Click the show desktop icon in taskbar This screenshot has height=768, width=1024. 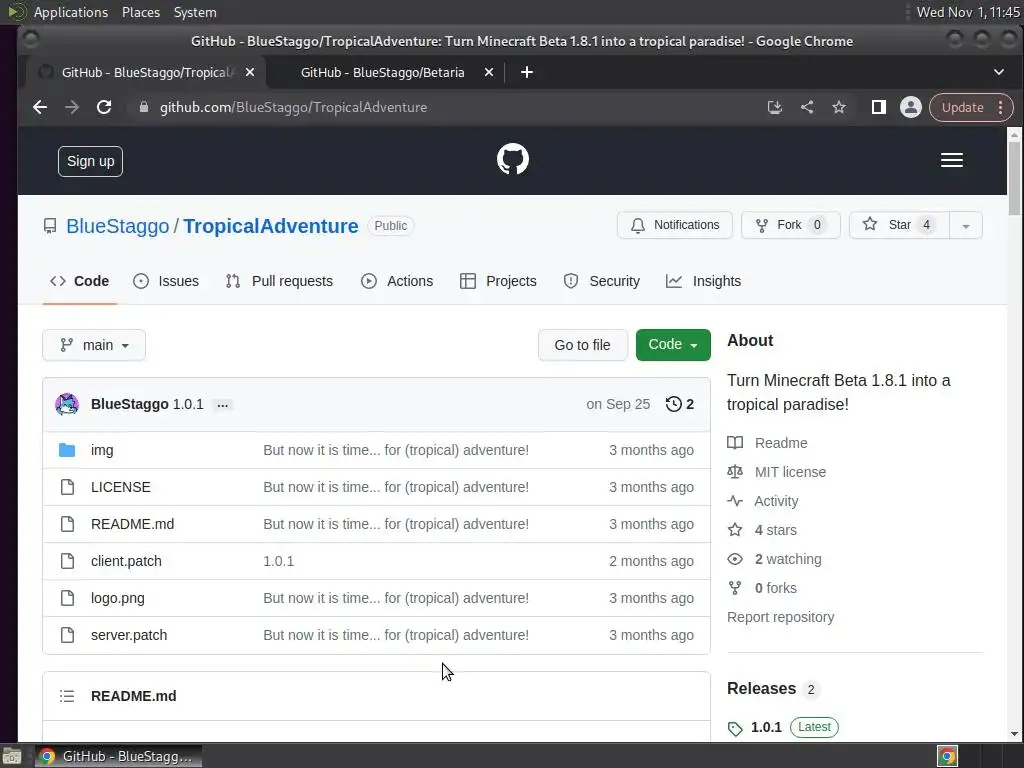(12, 756)
